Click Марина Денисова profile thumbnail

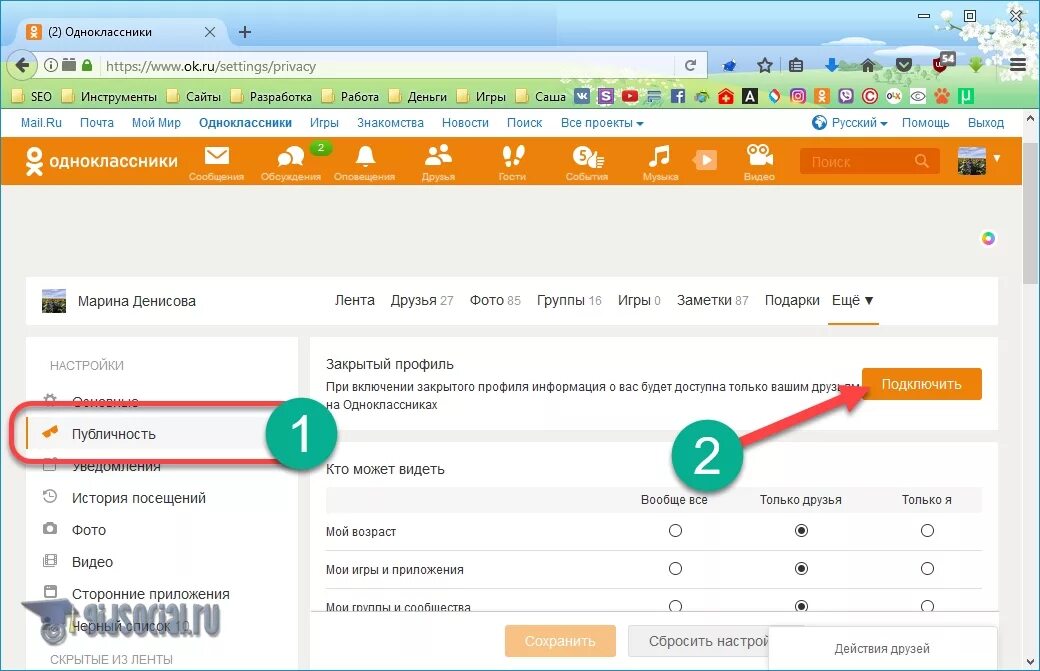[x=54, y=300]
